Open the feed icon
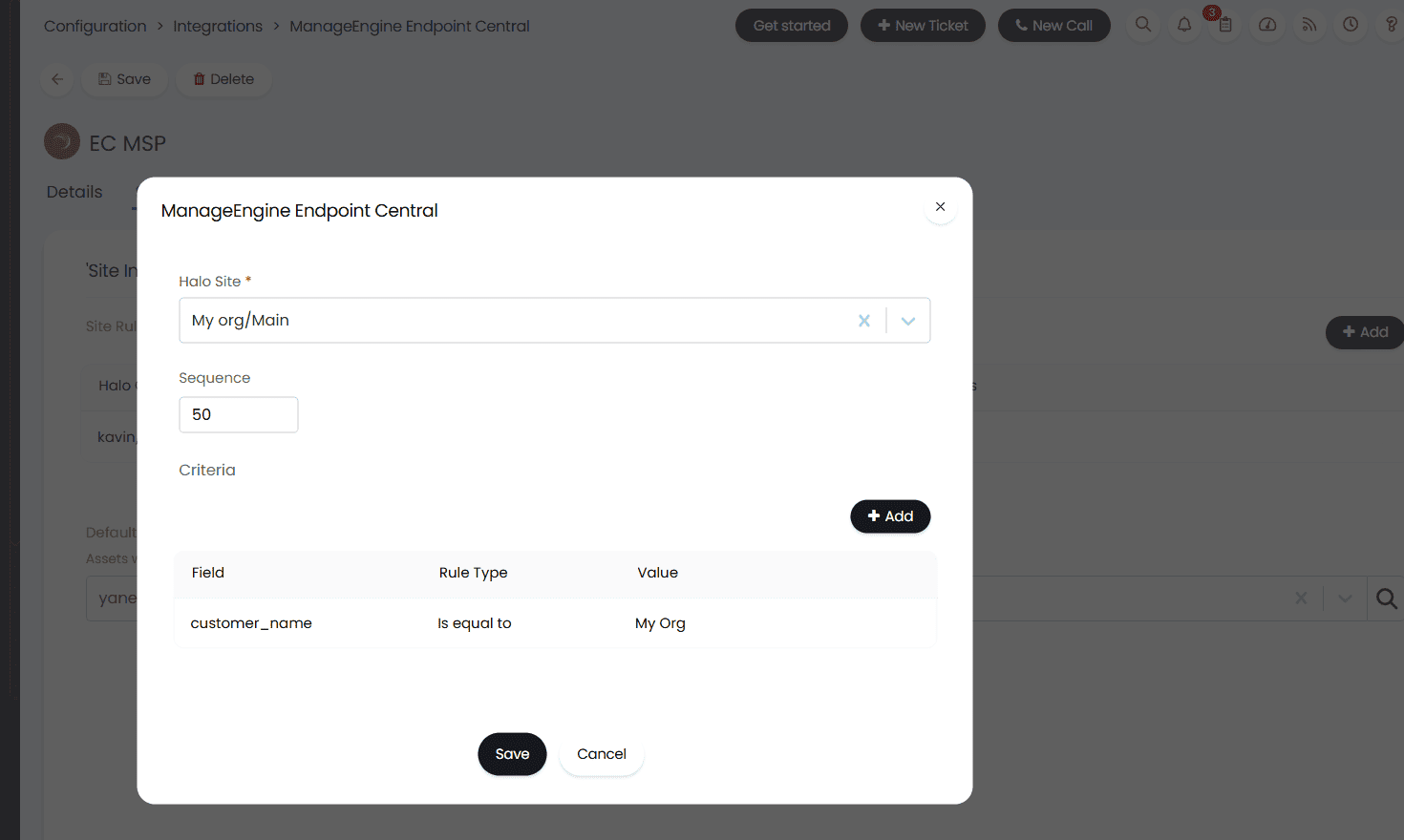This screenshot has height=840, width=1404. [1309, 25]
